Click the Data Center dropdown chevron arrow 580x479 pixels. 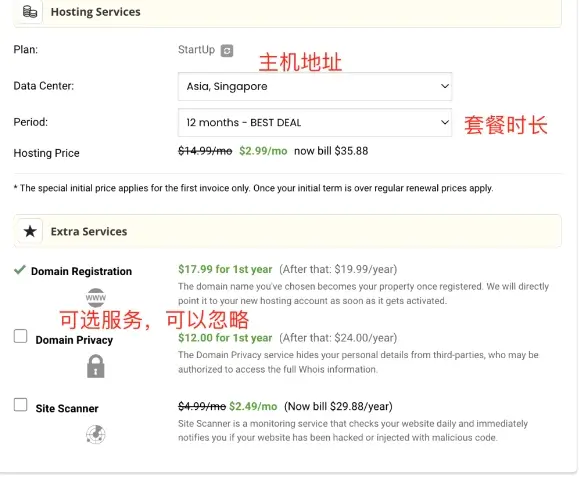(445, 86)
